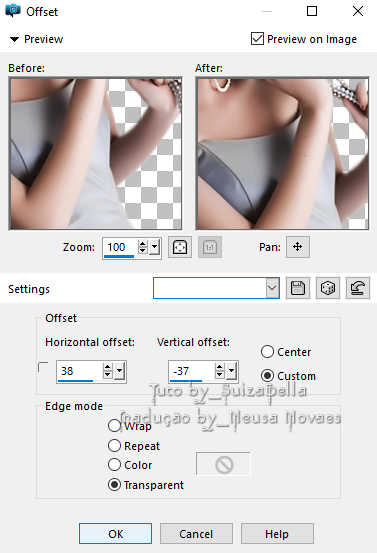The width and height of the screenshot is (377, 553).
Task: Close the Offset dialog window
Action: tap(358, 11)
